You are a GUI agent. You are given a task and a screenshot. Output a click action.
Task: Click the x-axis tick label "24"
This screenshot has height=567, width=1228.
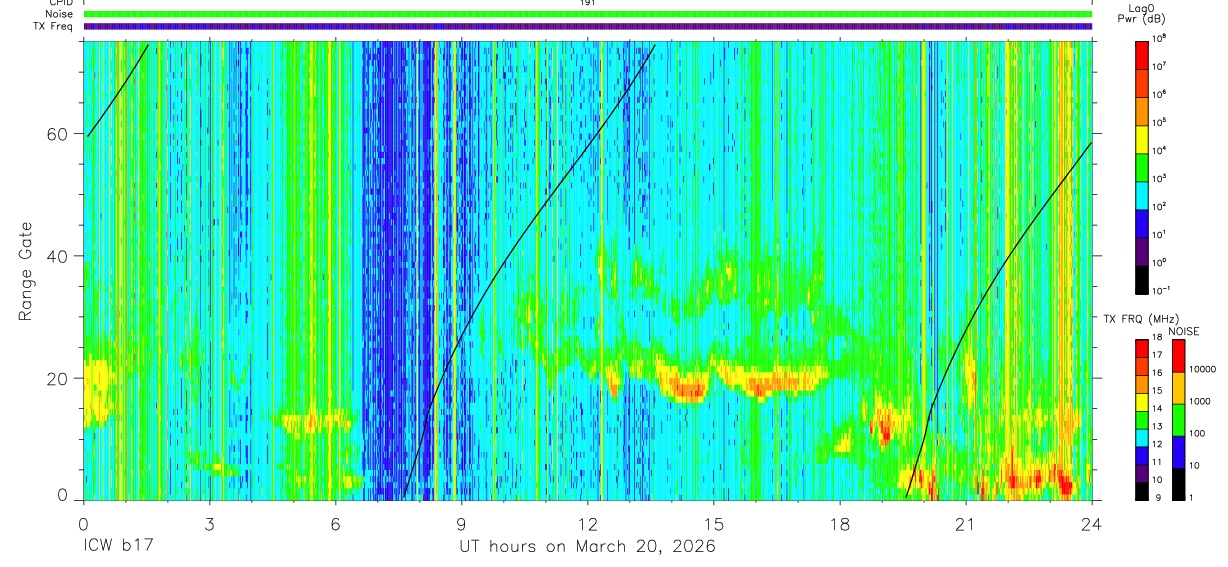[x=1091, y=524]
